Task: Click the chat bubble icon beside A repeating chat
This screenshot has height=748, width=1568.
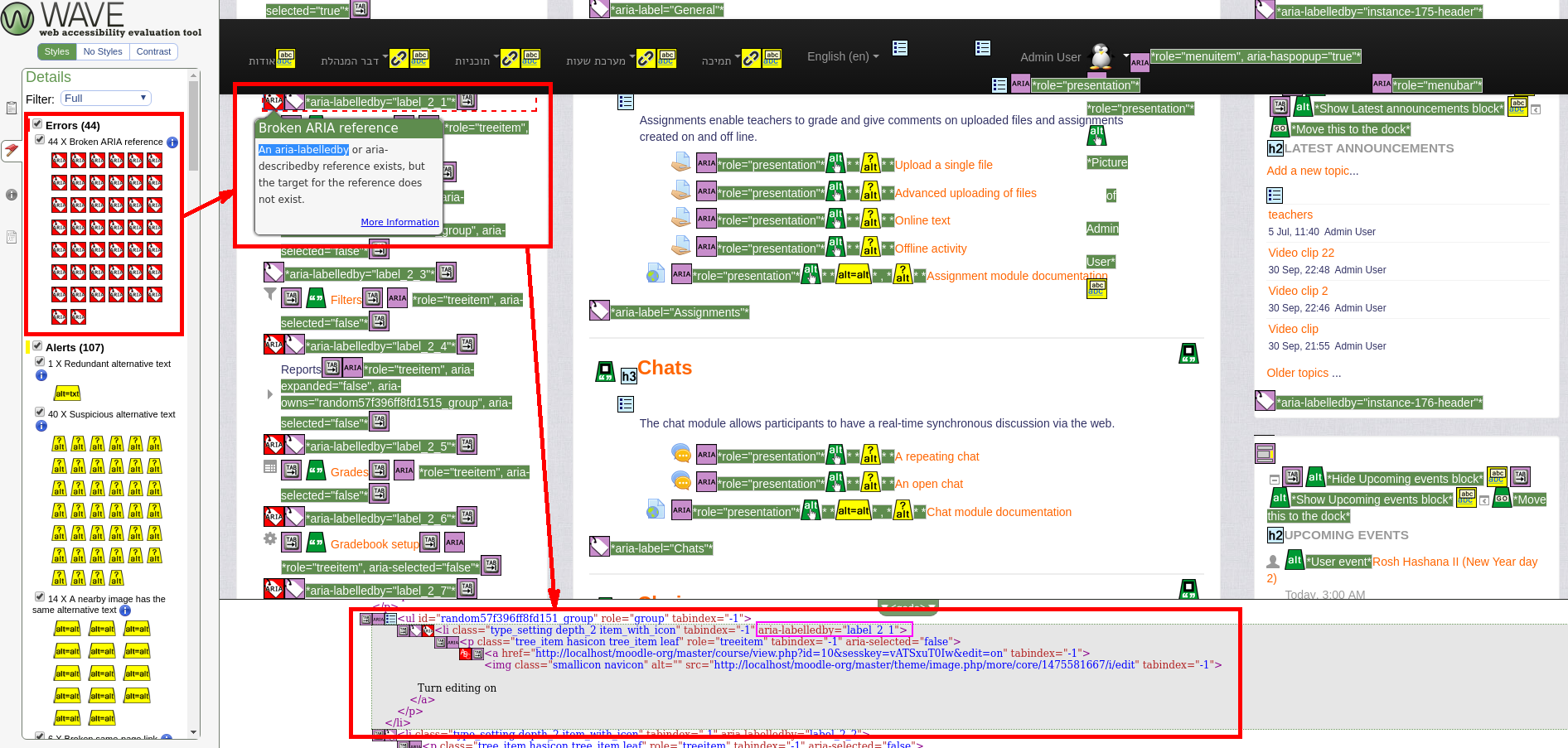Action: click(681, 453)
